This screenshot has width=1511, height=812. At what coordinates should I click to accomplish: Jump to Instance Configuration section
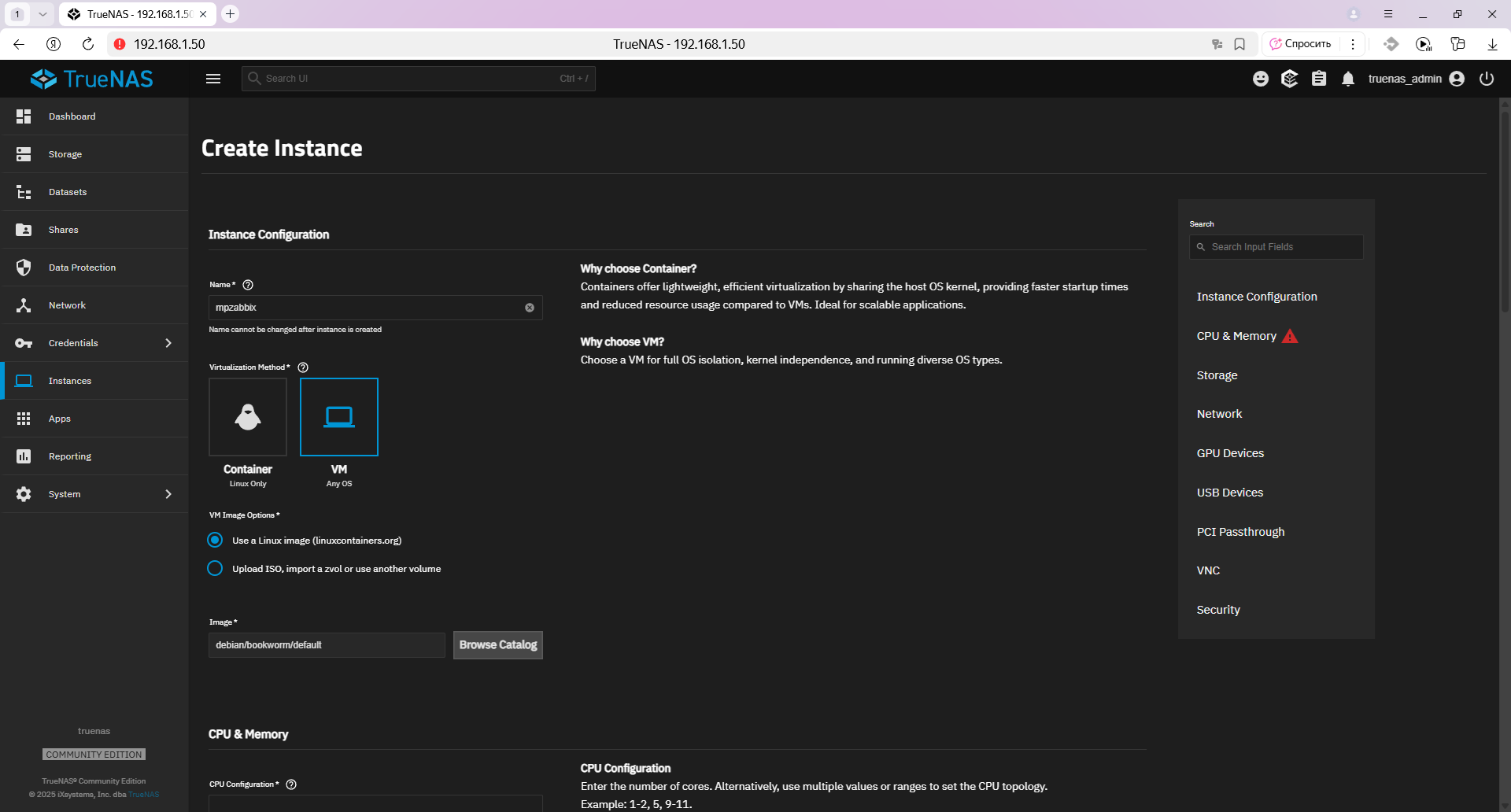click(1257, 297)
